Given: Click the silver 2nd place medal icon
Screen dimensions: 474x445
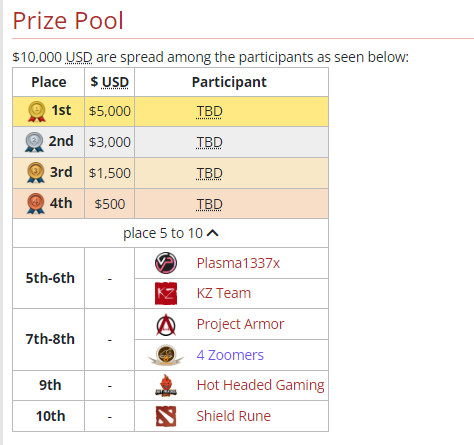Looking at the screenshot, I should pos(34,142).
